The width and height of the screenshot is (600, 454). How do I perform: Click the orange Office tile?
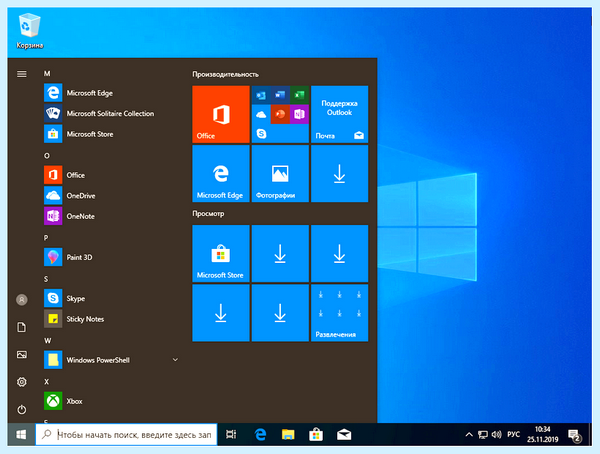coord(221,114)
